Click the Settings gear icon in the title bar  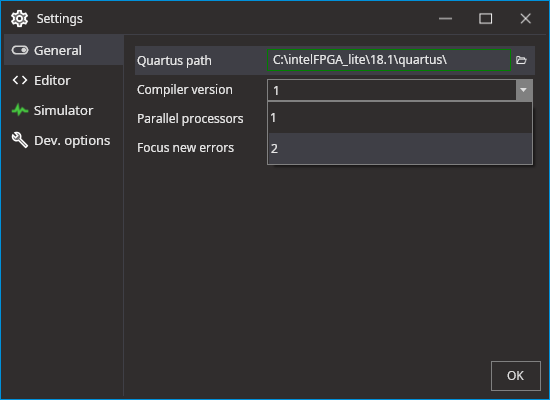19,18
